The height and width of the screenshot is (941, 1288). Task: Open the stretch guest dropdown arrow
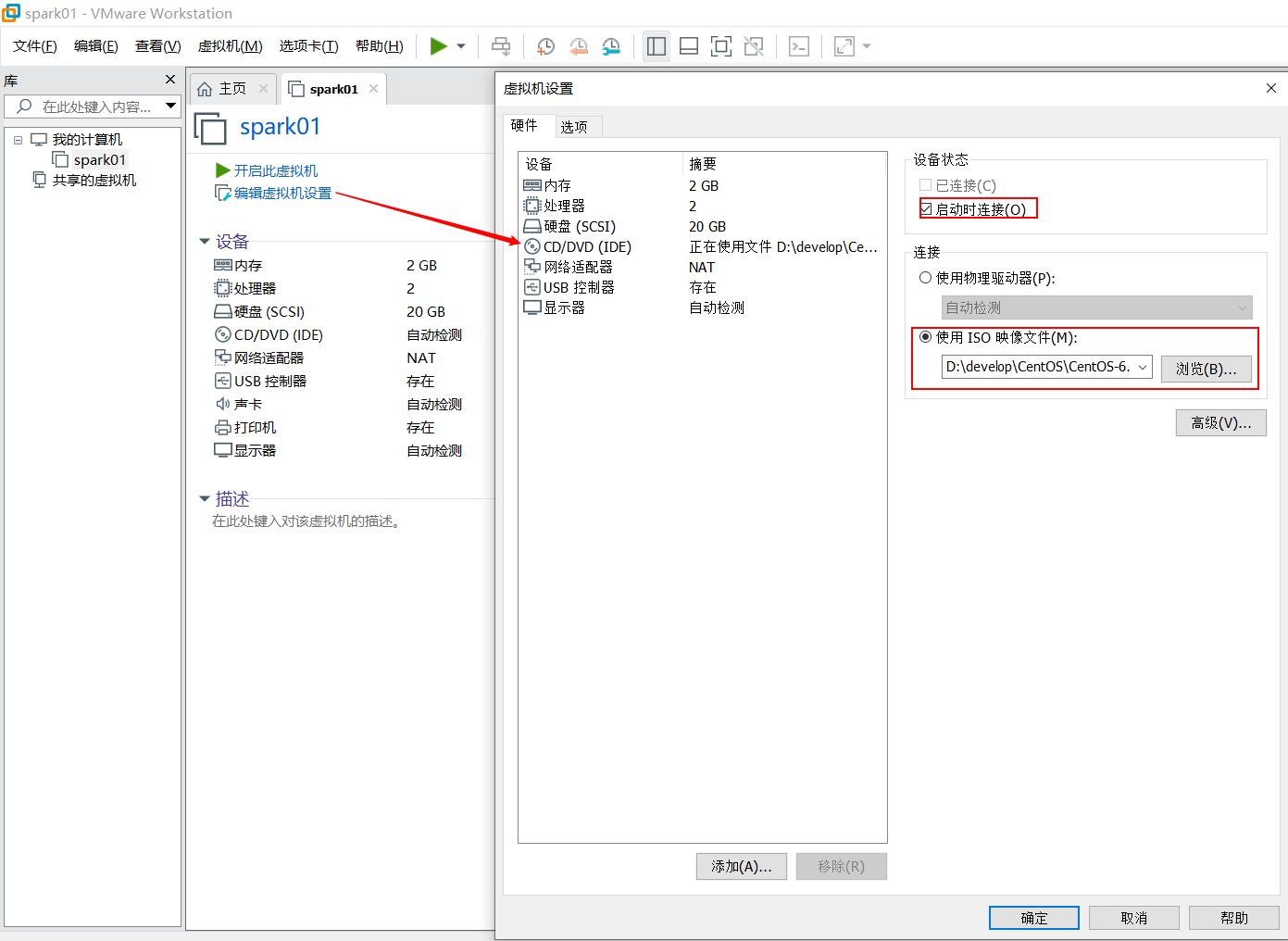867,46
